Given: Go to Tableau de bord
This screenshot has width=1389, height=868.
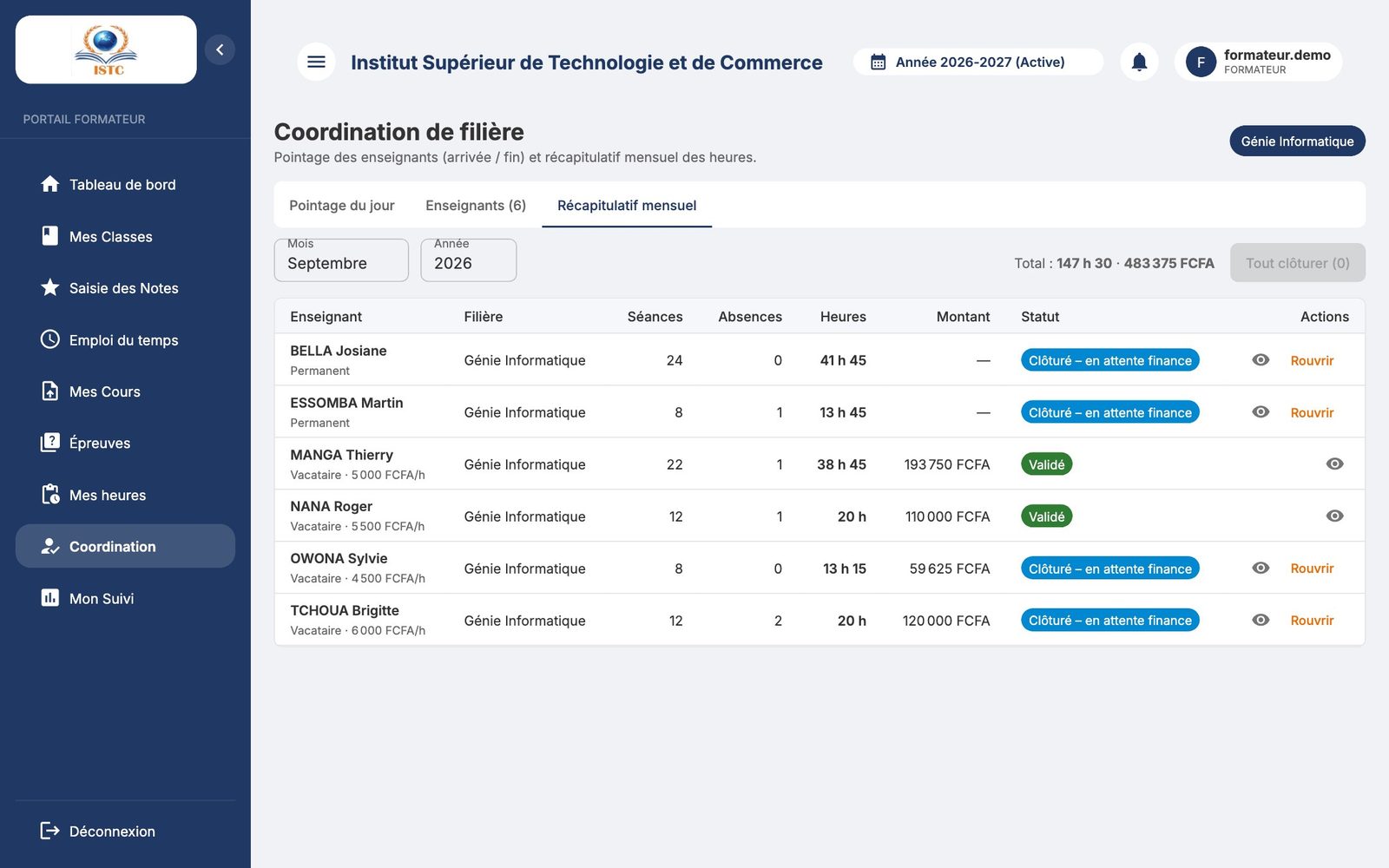Looking at the screenshot, I should (125, 184).
